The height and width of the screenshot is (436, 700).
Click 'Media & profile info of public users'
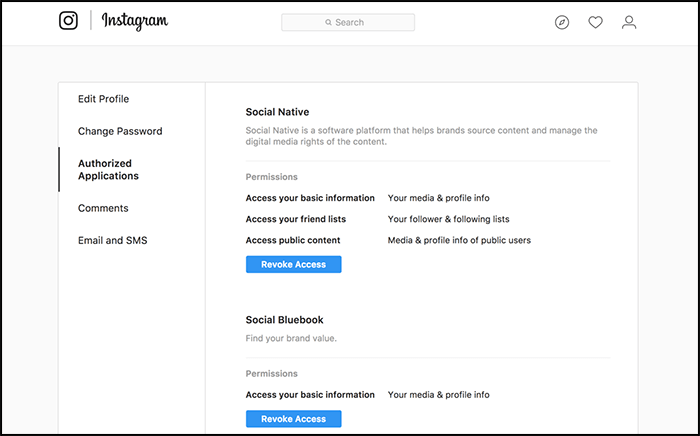click(x=459, y=240)
